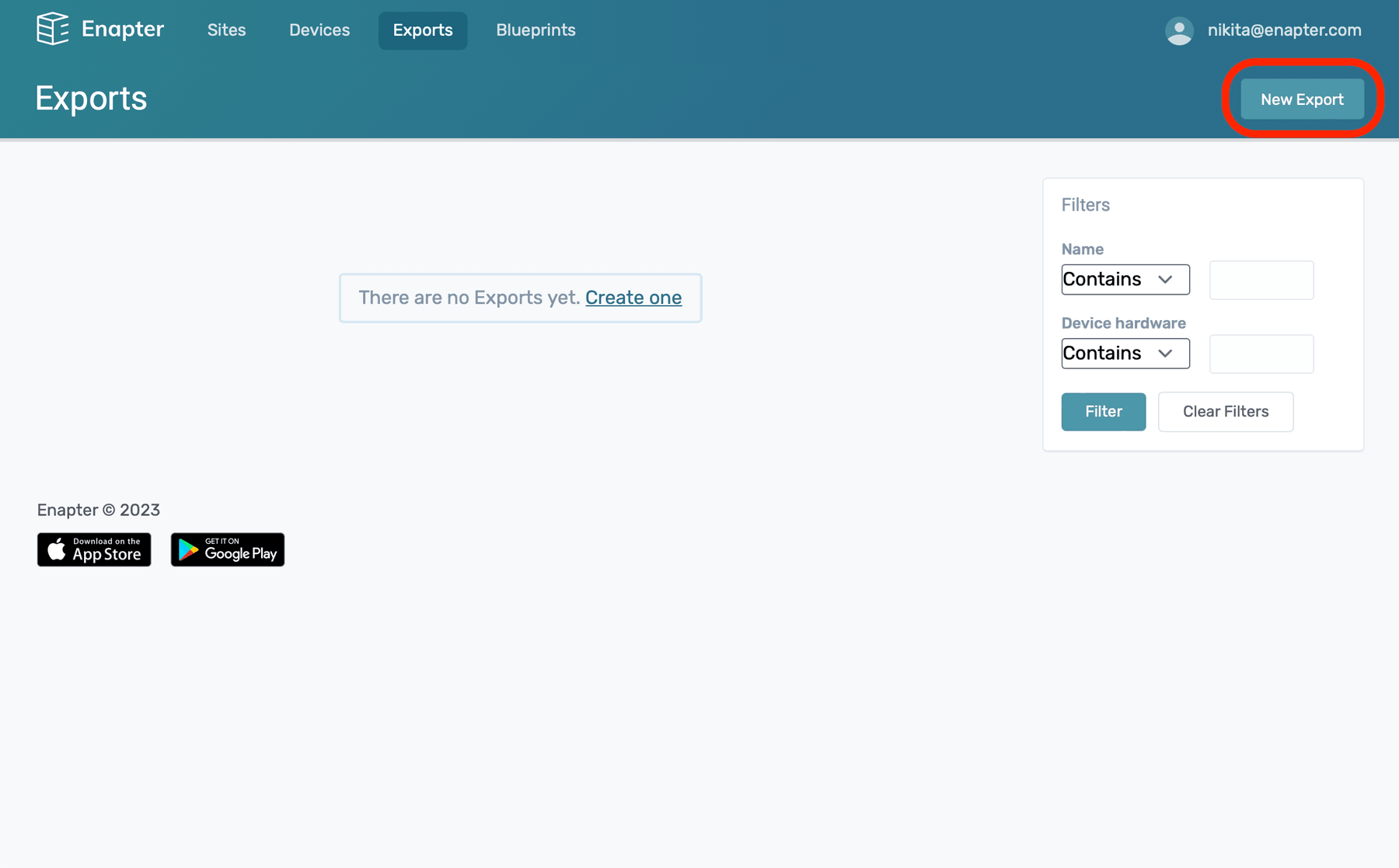
Task: Click the Google Play badge
Action: point(227,549)
